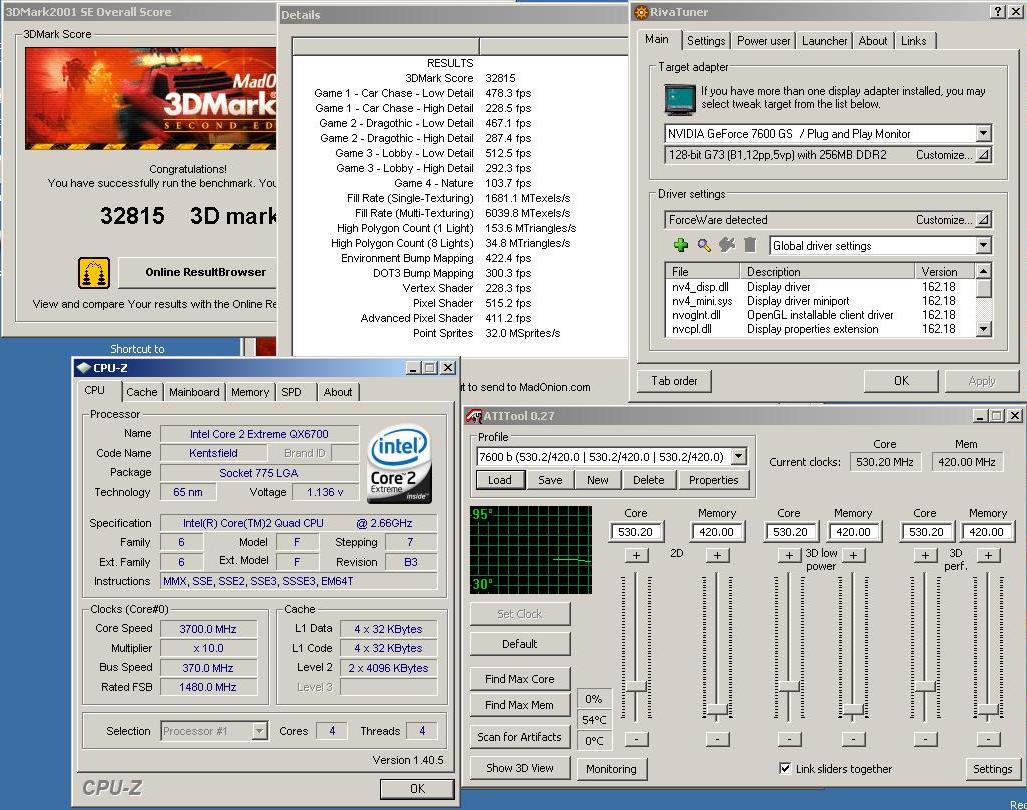Switch to CPU-Z Cache tab
Image resolution: width=1027 pixels, height=810 pixels.
pos(141,392)
